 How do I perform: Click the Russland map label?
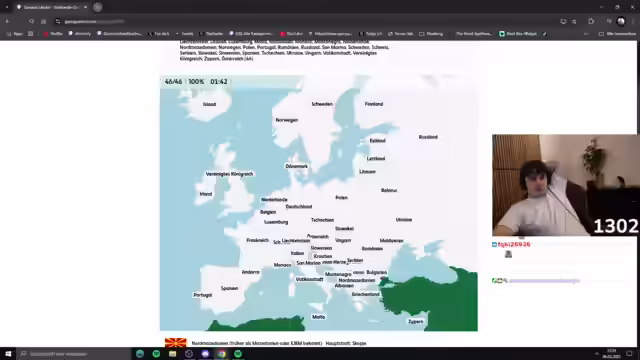point(428,137)
